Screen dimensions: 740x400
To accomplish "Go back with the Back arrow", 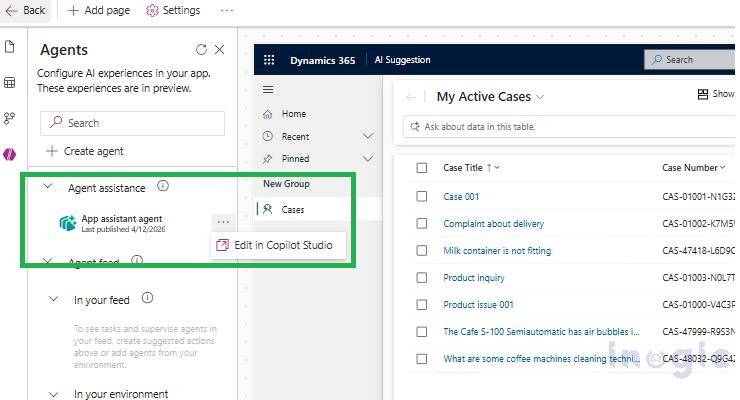I will pos(25,10).
